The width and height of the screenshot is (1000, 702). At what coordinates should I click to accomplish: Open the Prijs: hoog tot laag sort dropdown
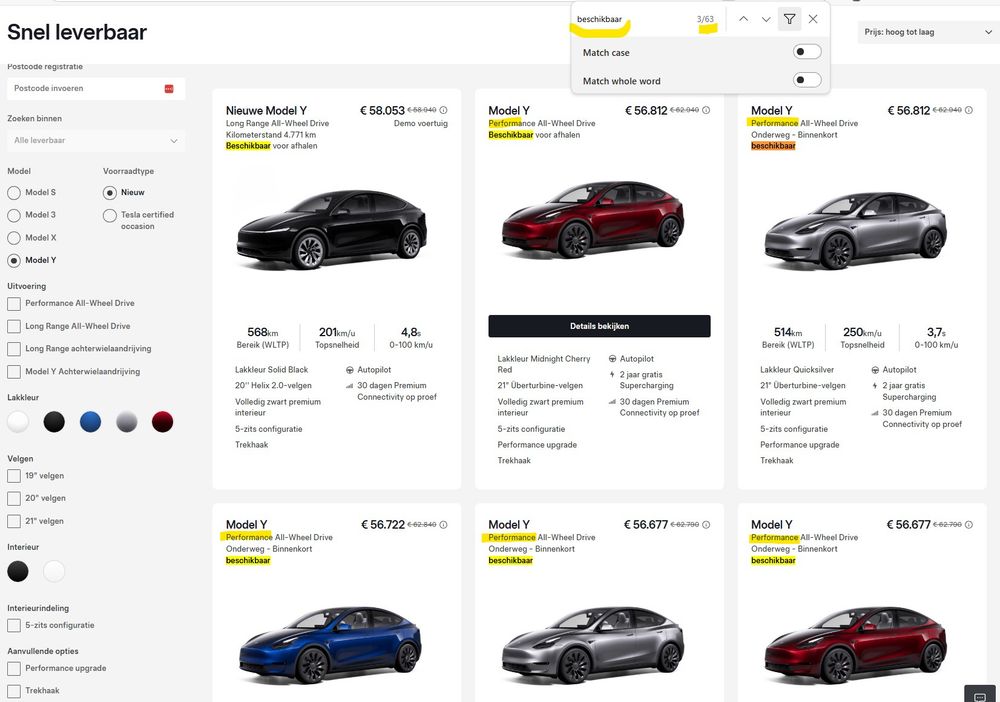[x=929, y=32]
